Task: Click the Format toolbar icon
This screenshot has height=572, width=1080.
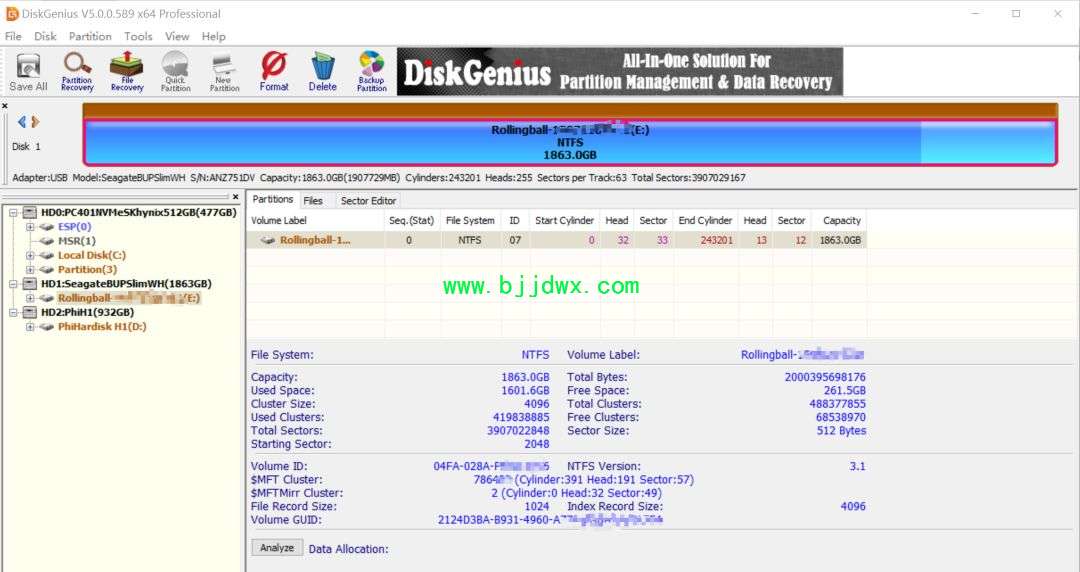Action: tap(273, 72)
